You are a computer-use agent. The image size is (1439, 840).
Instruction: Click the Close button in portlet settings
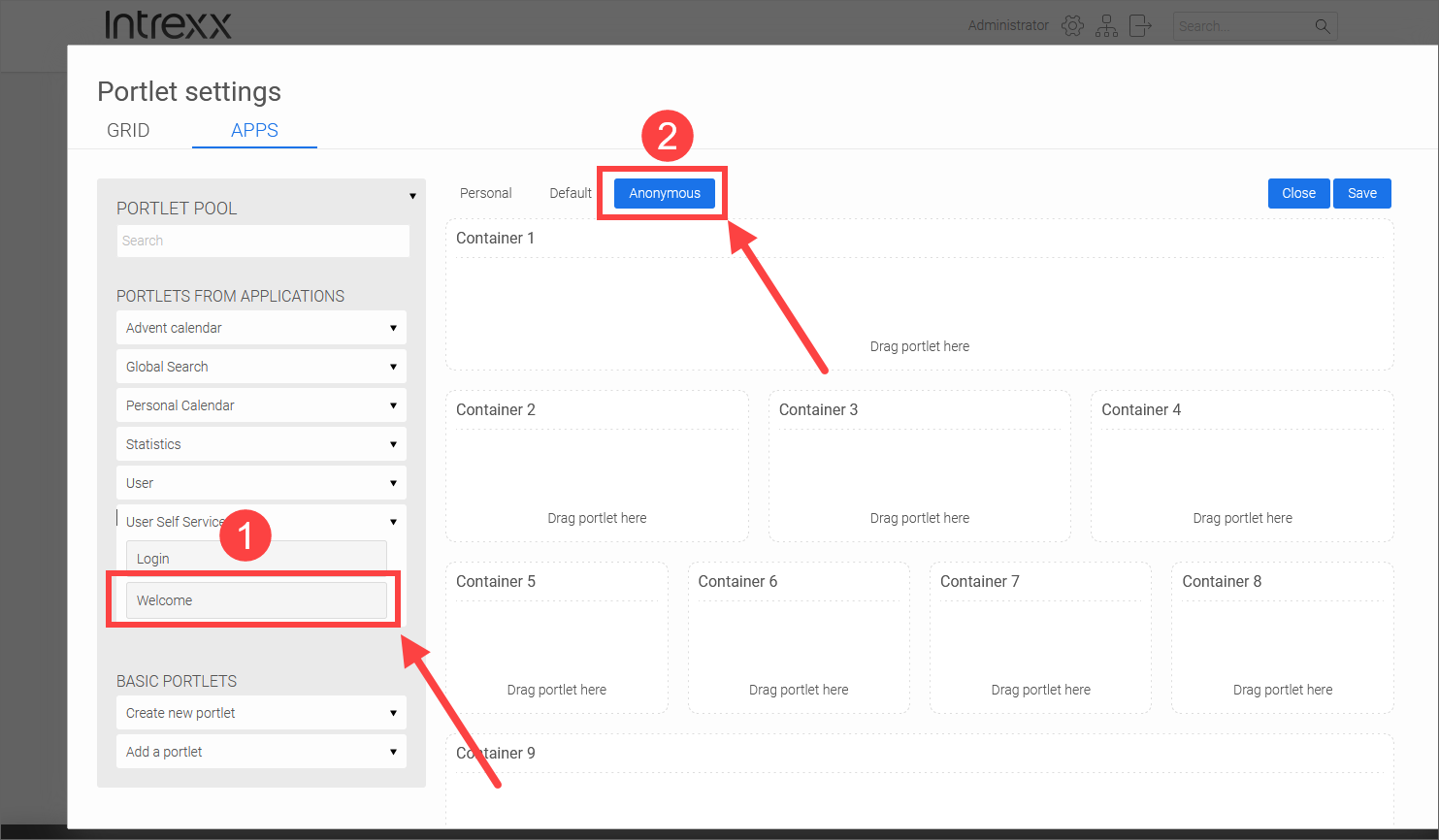[x=1298, y=193]
